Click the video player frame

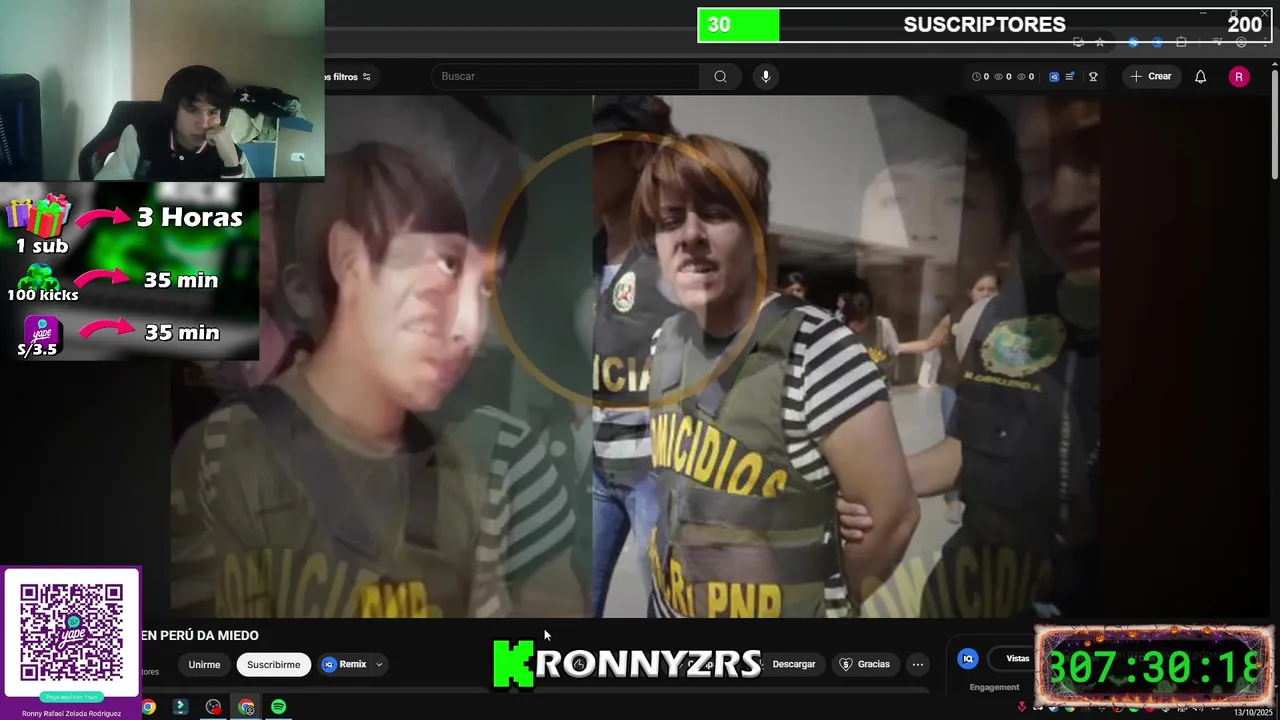635,356
